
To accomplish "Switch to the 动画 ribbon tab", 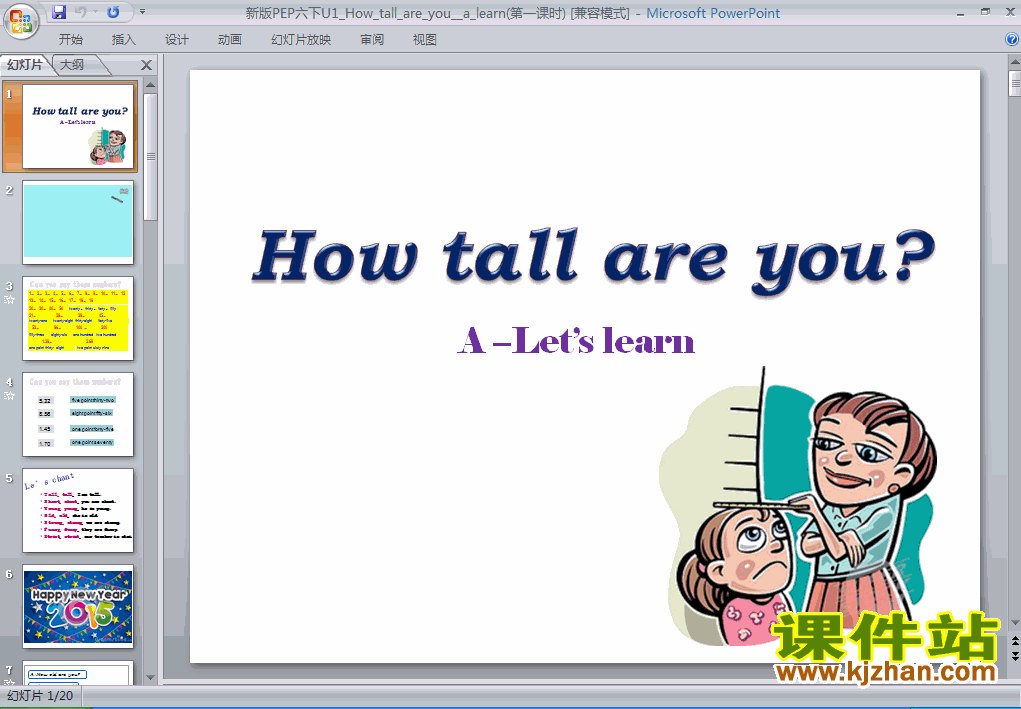I will click(x=229, y=40).
